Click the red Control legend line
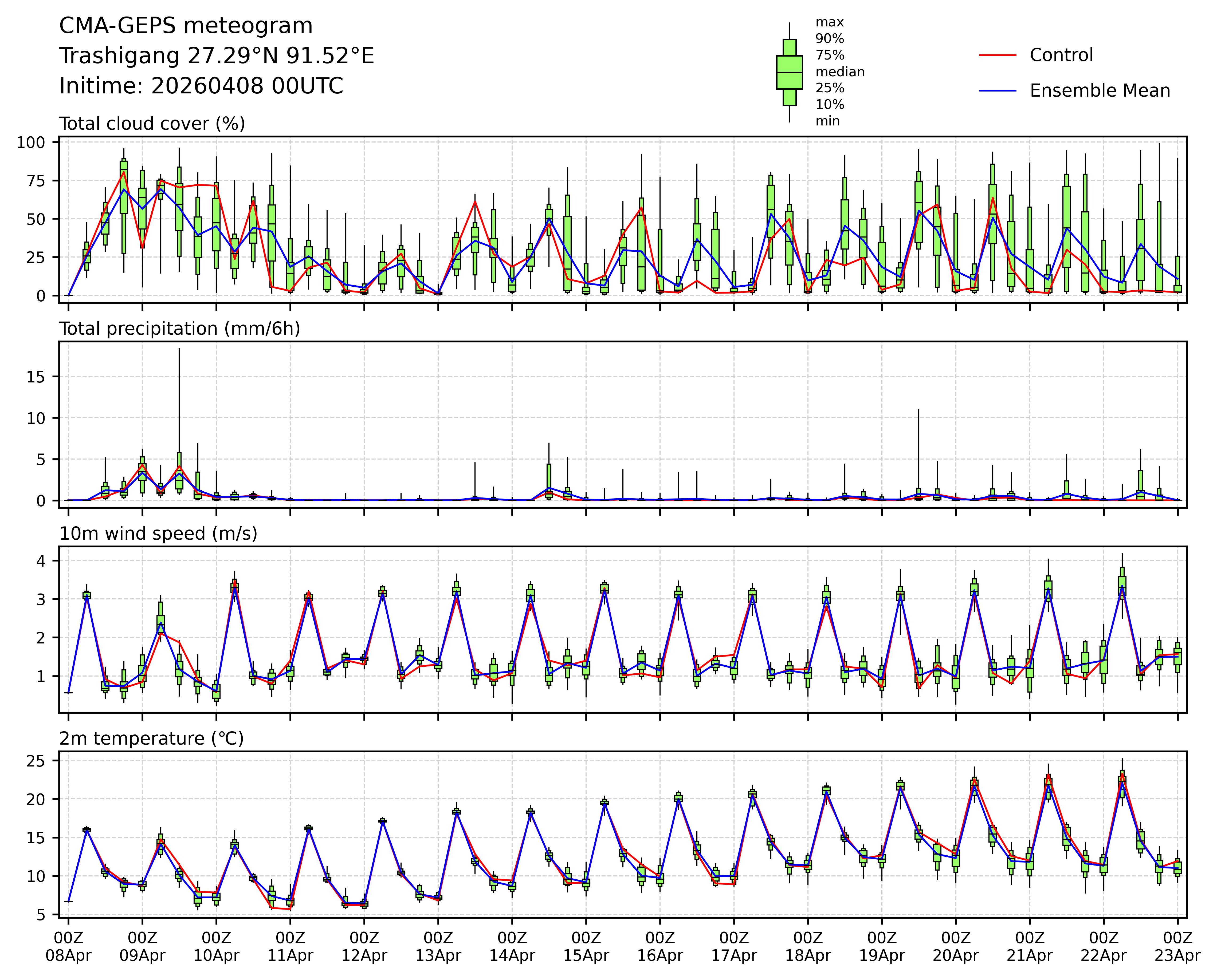The height and width of the screenshot is (980, 1217). click(997, 55)
